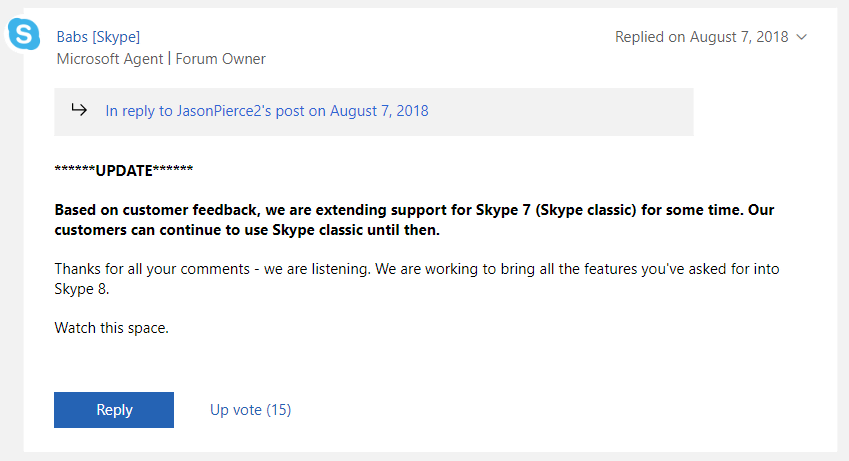Click the 'Microsoft Agent' text
The width and height of the screenshot is (849, 461).
(x=109, y=59)
